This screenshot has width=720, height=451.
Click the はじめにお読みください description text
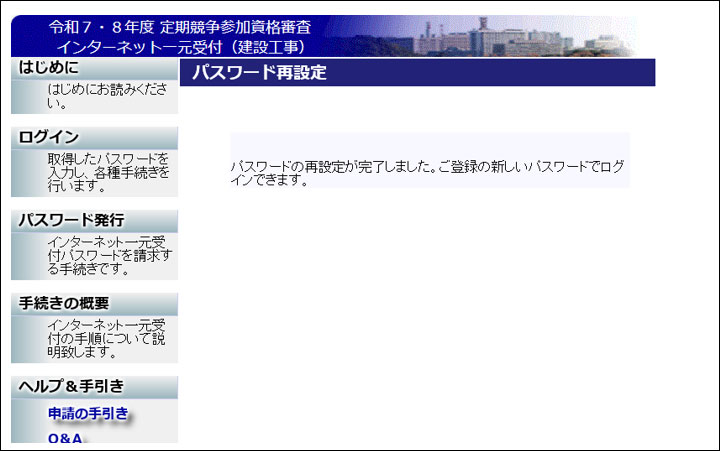tap(107, 96)
